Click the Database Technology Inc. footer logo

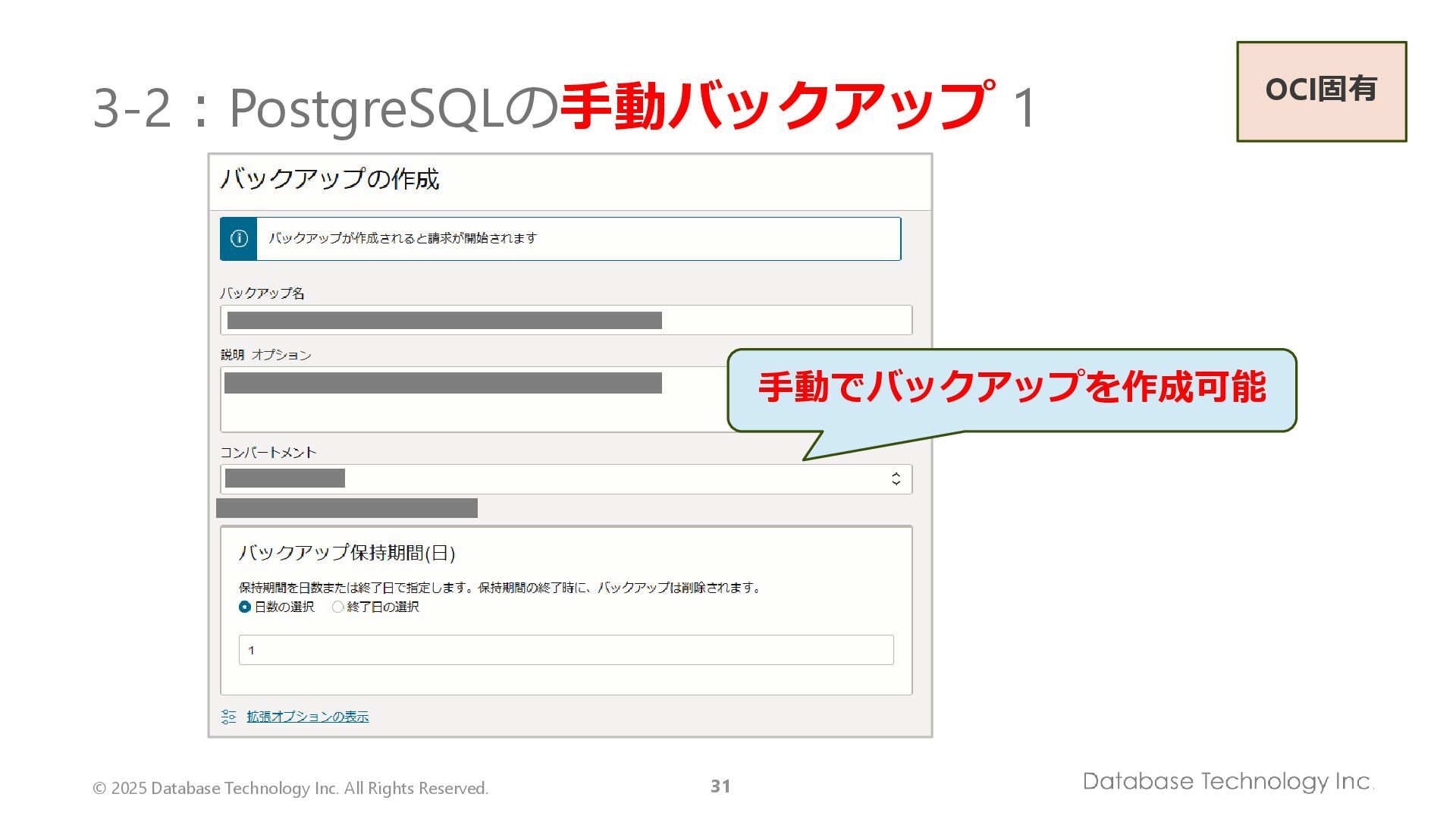pyautogui.click(x=1228, y=782)
